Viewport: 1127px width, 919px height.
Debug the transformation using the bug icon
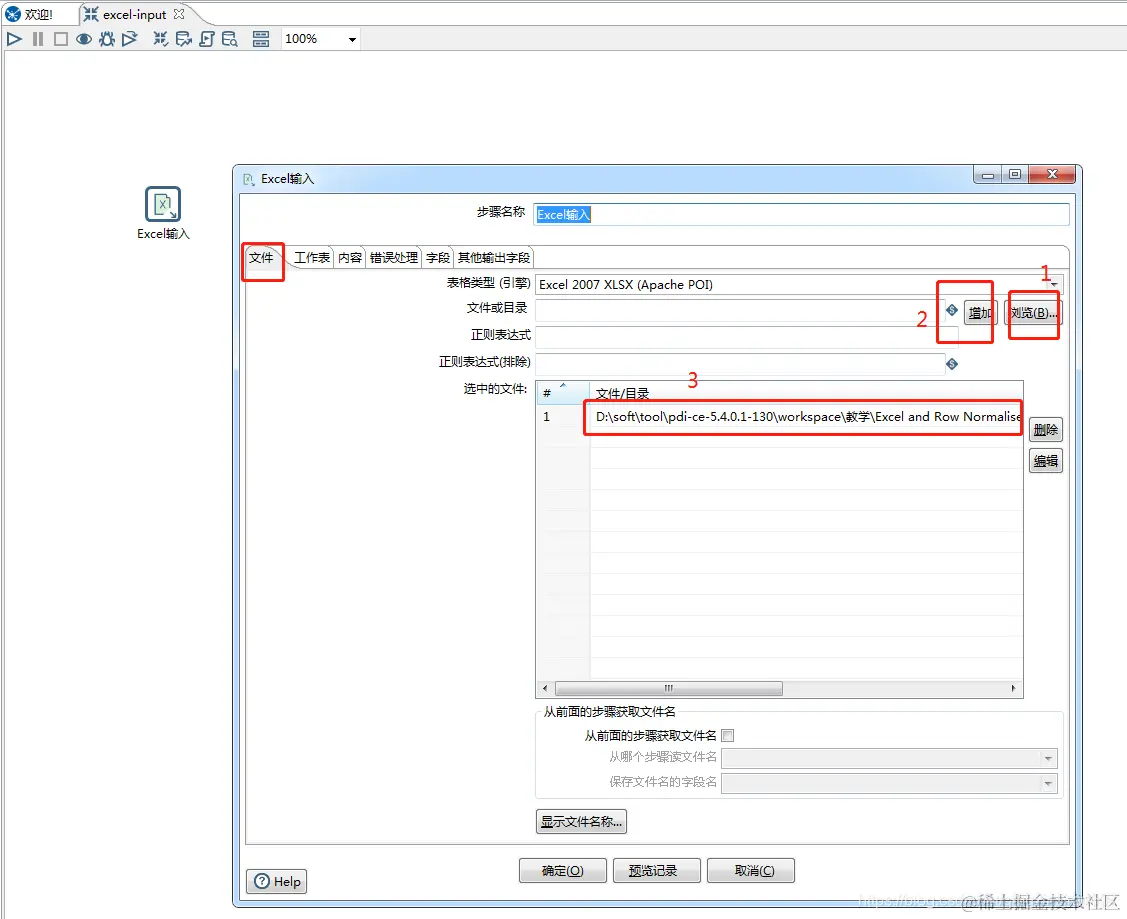pyautogui.click(x=106, y=39)
